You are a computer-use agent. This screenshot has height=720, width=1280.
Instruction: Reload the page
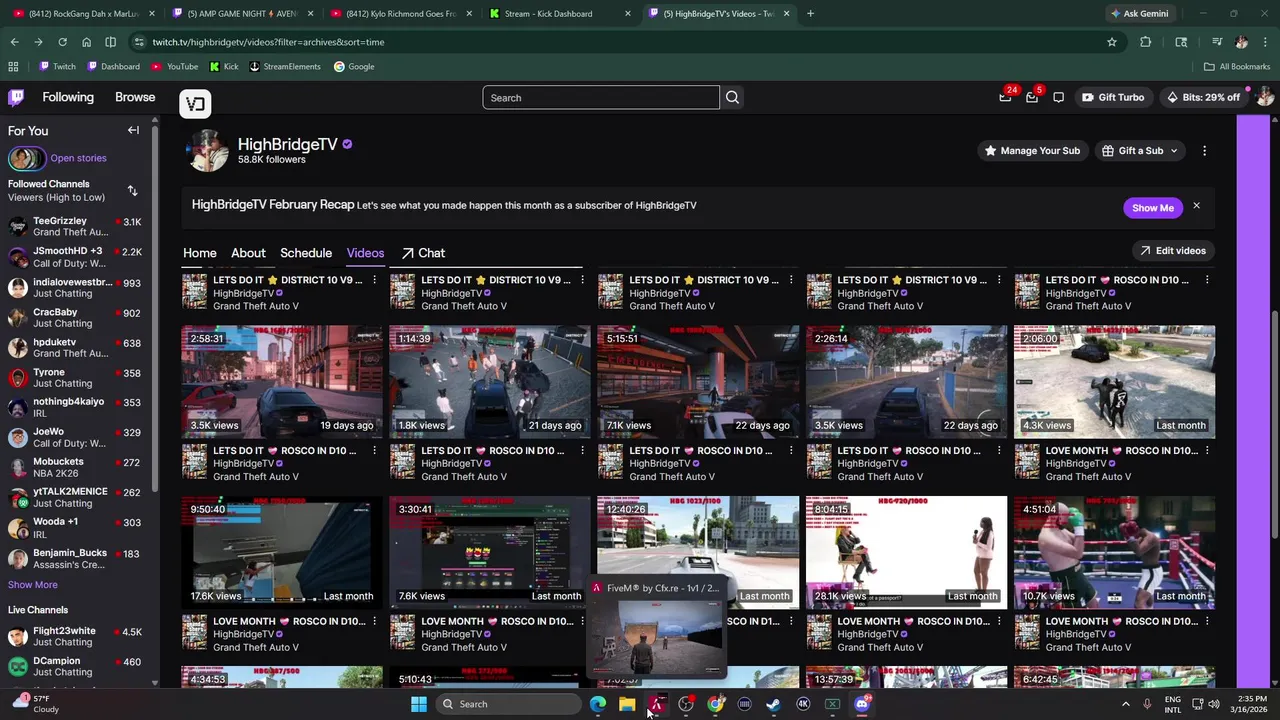[x=62, y=42]
